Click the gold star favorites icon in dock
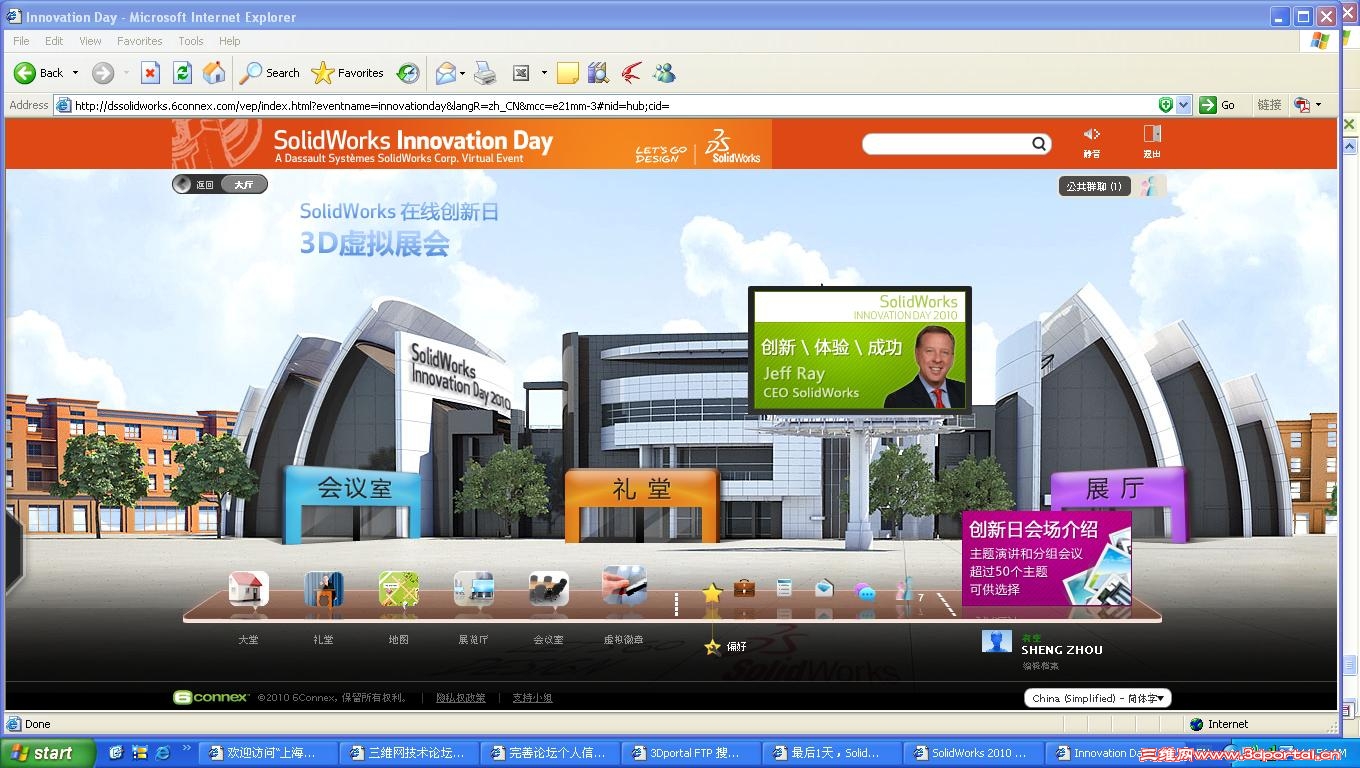The height and width of the screenshot is (768, 1360). tap(712, 593)
